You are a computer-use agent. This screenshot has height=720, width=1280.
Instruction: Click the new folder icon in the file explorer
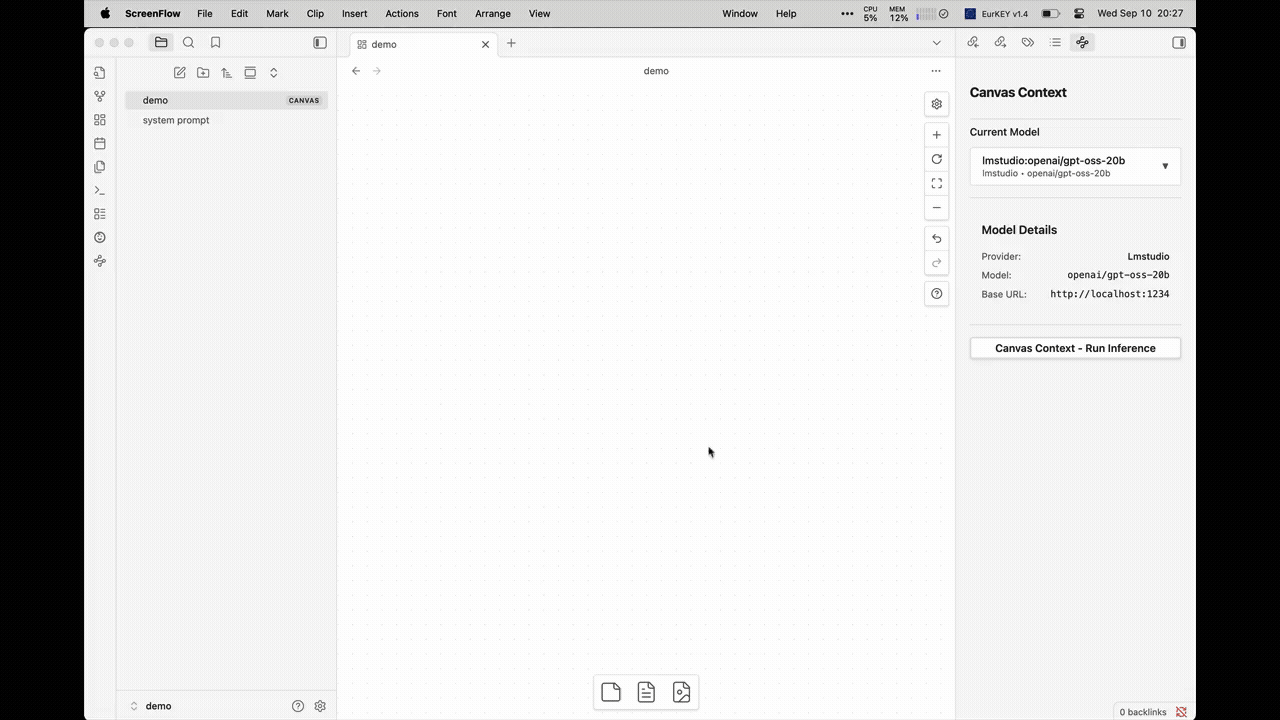tap(203, 72)
